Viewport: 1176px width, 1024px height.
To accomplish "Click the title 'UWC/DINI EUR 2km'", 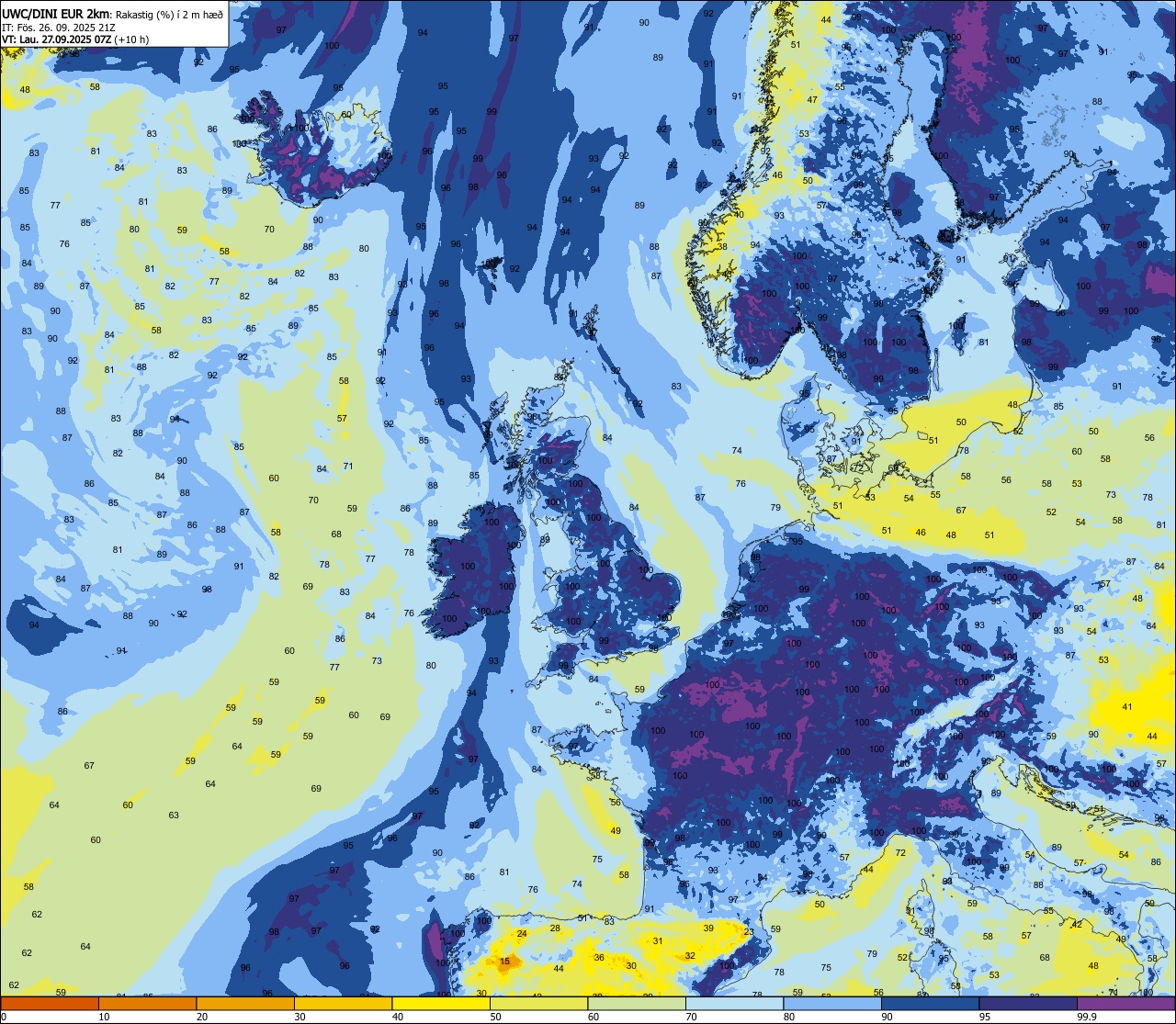I will [x=56, y=14].
